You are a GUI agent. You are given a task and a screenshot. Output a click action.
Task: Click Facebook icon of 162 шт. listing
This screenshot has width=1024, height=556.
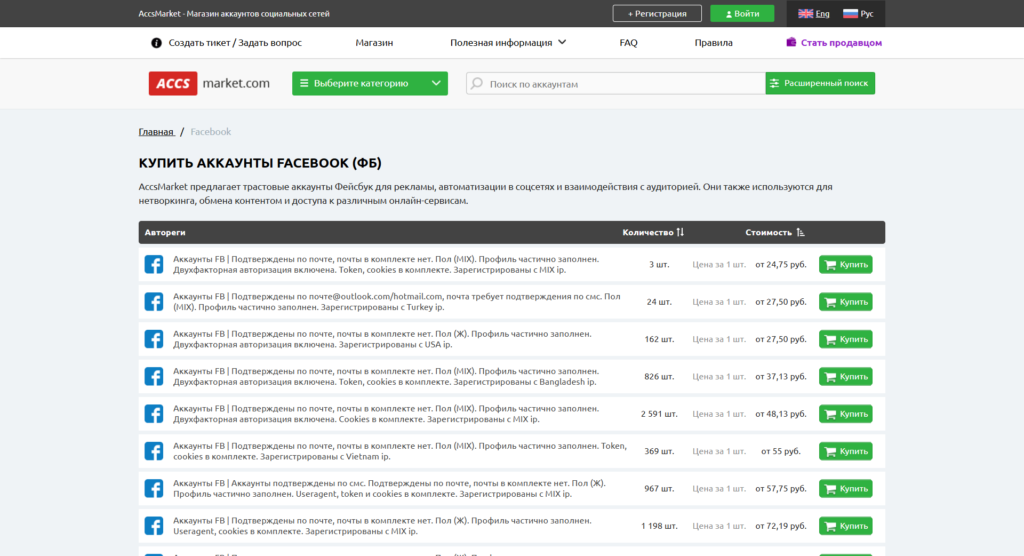click(x=154, y=338)
